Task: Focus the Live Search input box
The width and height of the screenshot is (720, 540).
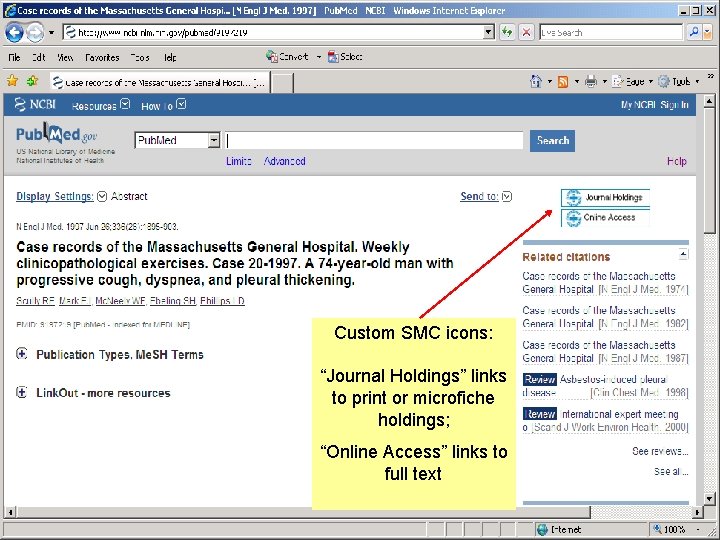Action: click(611, 32)
